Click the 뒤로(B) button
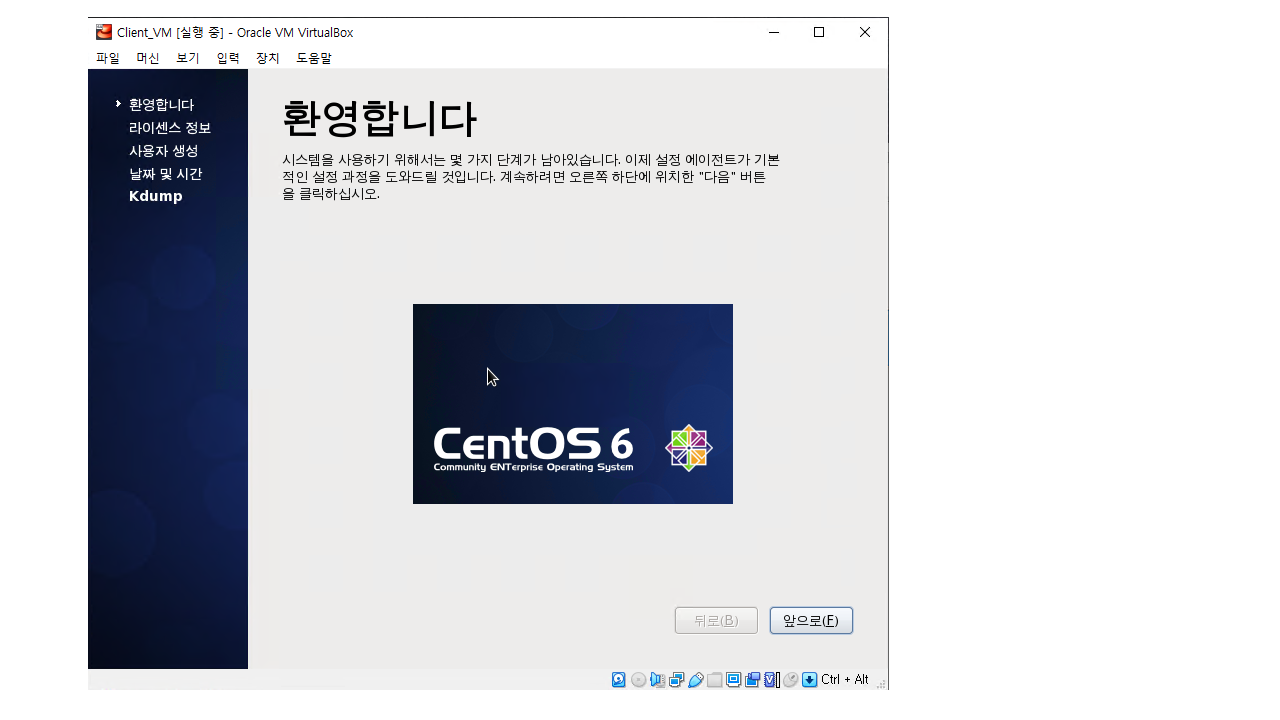Viewport: 1280px width, 720px height. [716, 620]
